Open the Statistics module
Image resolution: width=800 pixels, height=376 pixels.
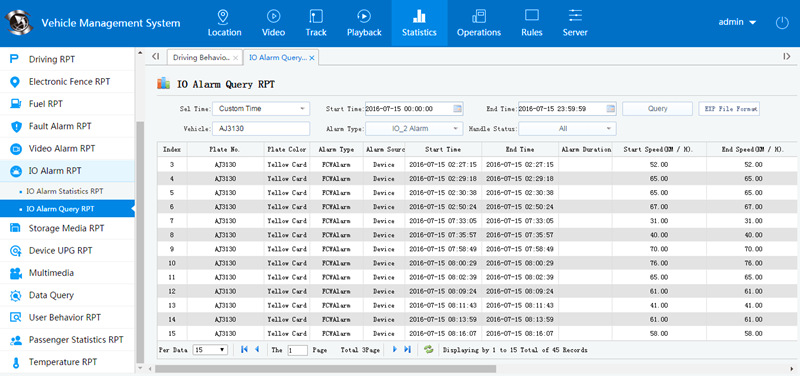tap(419, 23)
